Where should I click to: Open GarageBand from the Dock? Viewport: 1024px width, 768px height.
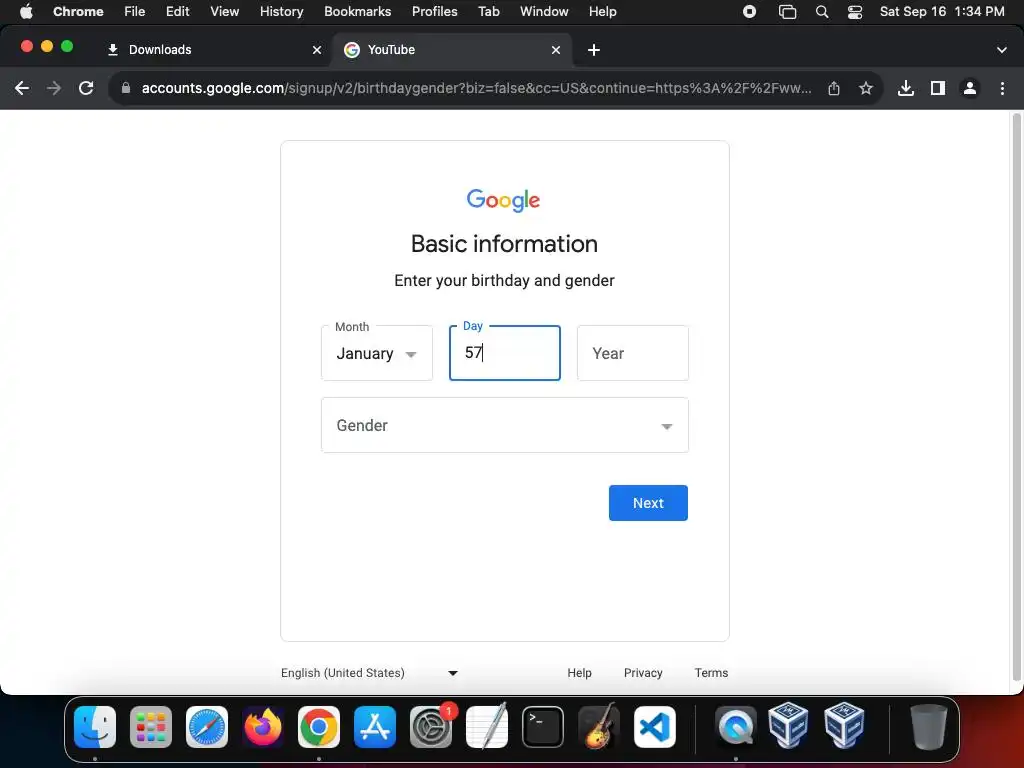coord(599,727)
